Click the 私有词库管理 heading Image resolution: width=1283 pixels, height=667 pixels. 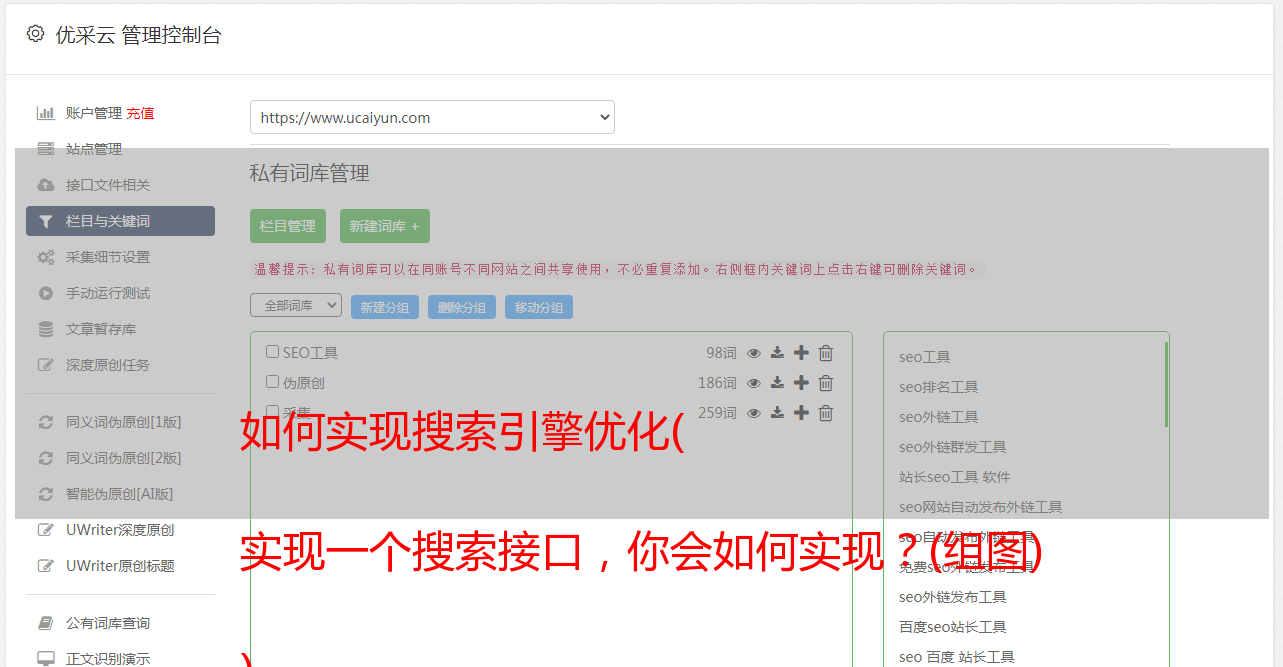(x=310, y=173)
